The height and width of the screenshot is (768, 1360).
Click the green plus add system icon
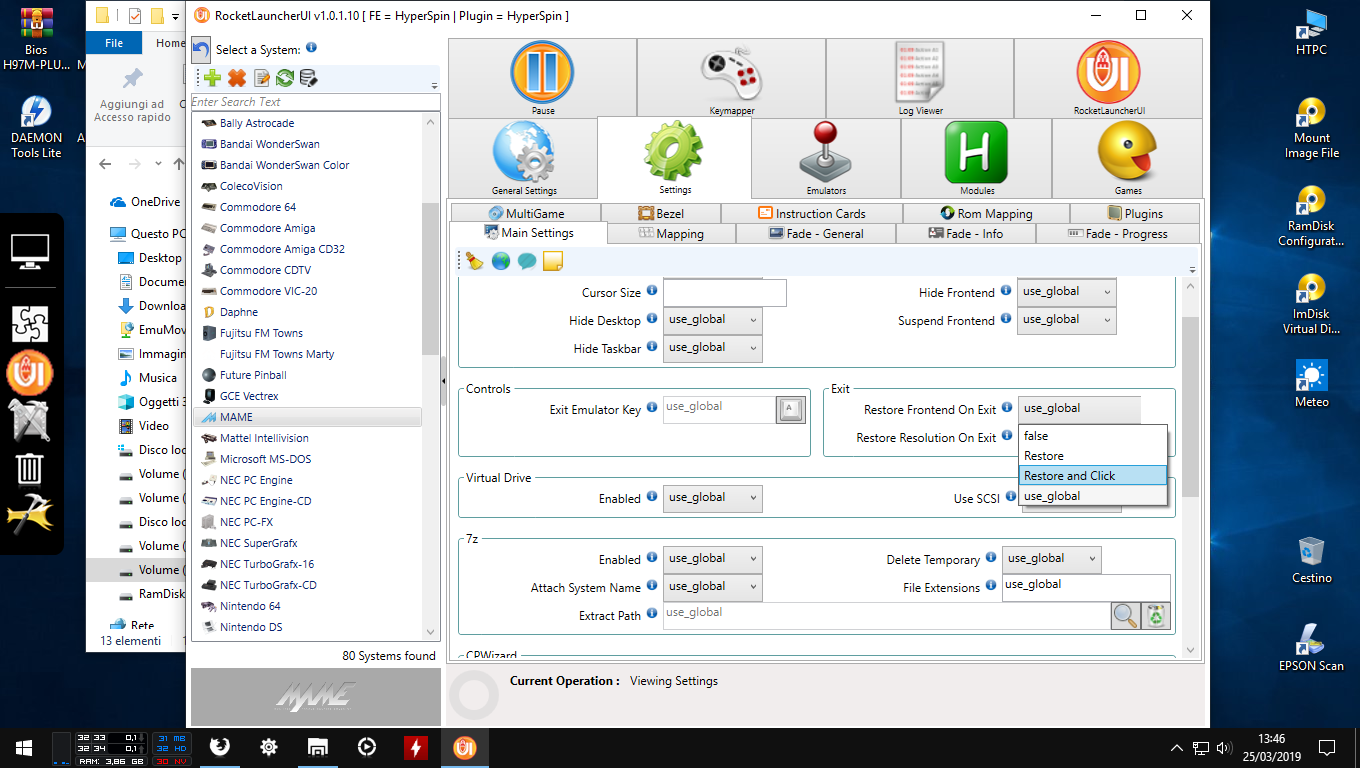tap(212, 78)
